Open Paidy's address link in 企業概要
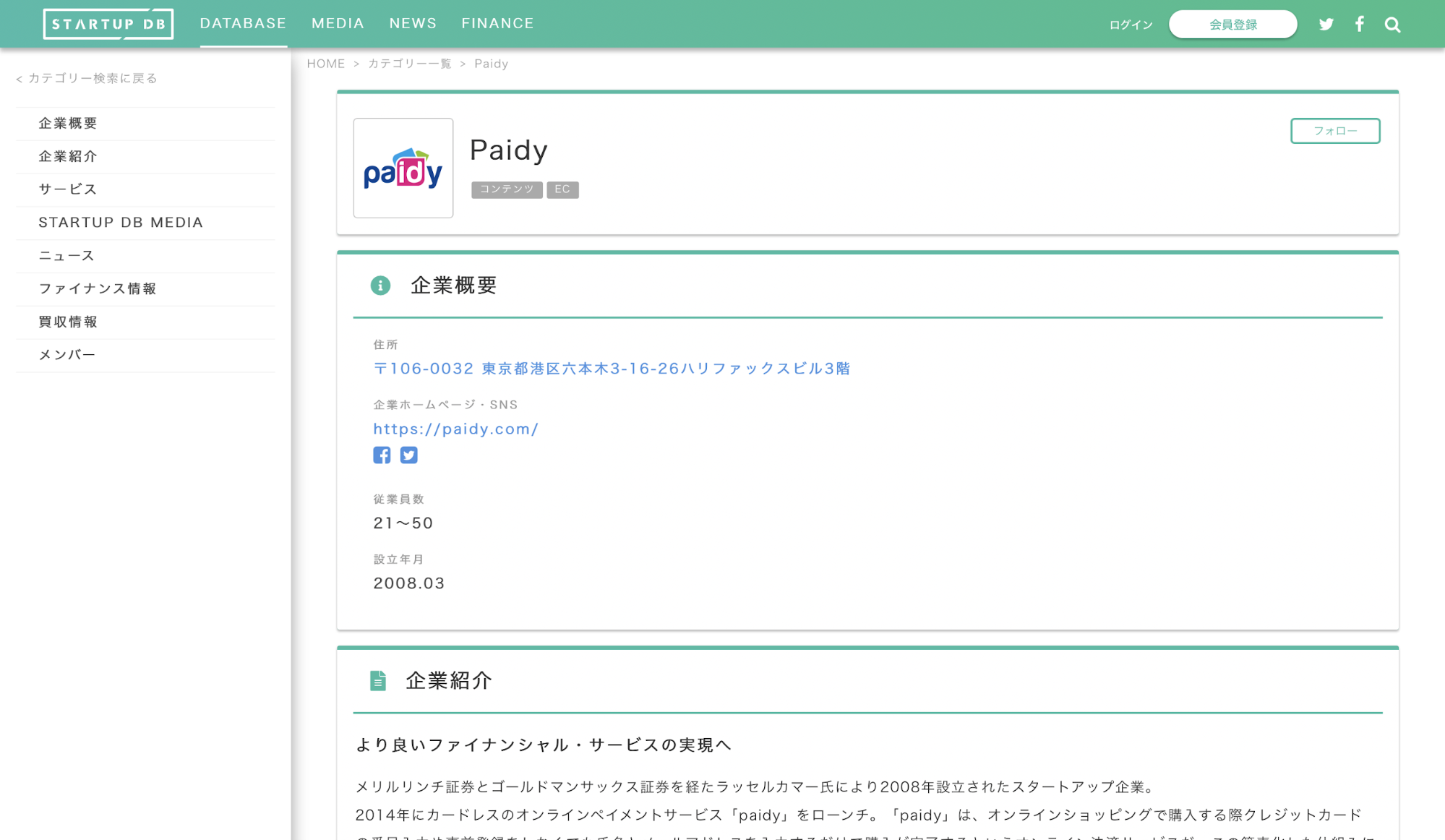This screenshot has height=840, width=1445. (611, 369)
